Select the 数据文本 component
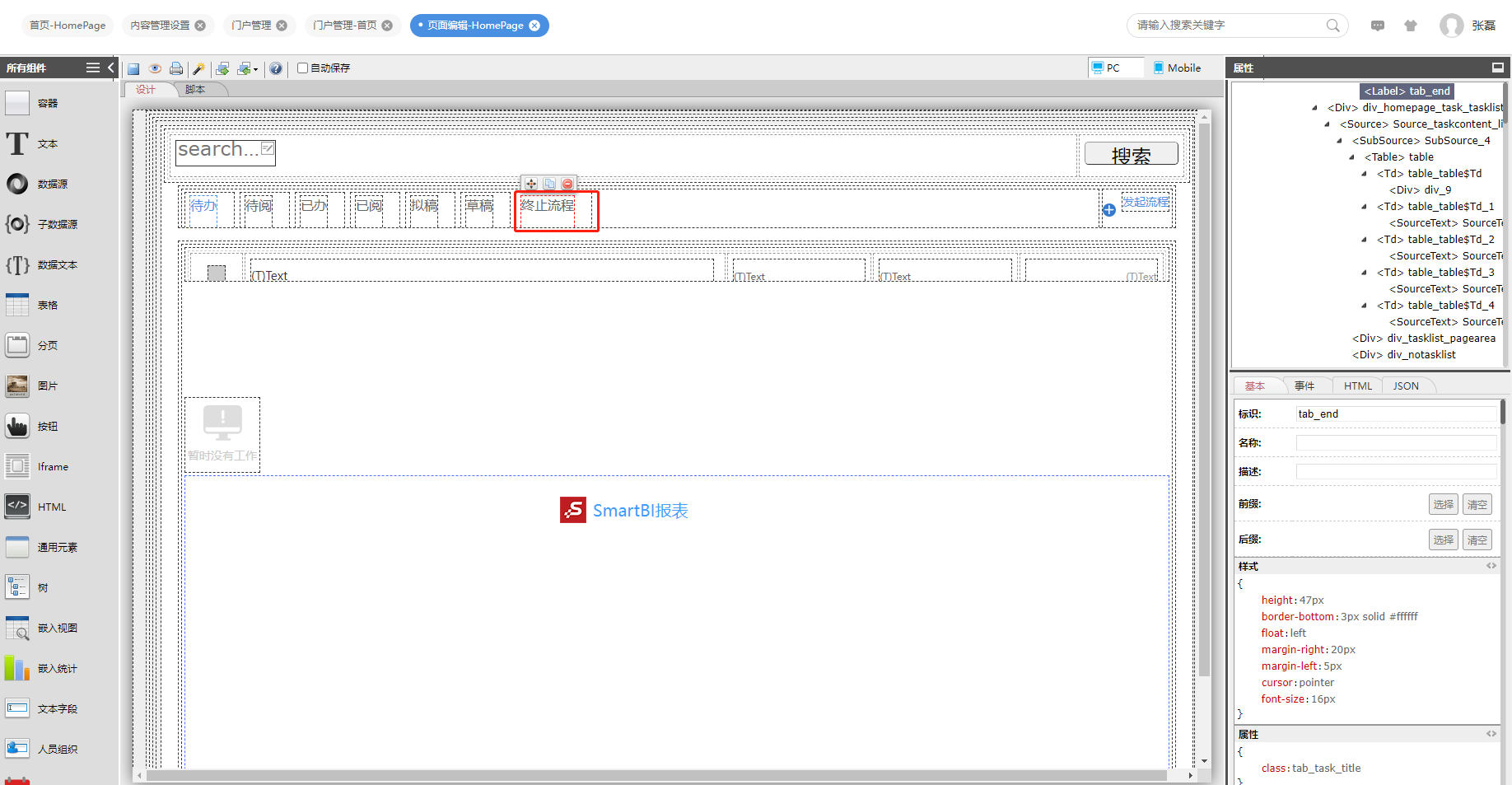Viewport: 1512px width, 785px height. (x=42, y=264)
